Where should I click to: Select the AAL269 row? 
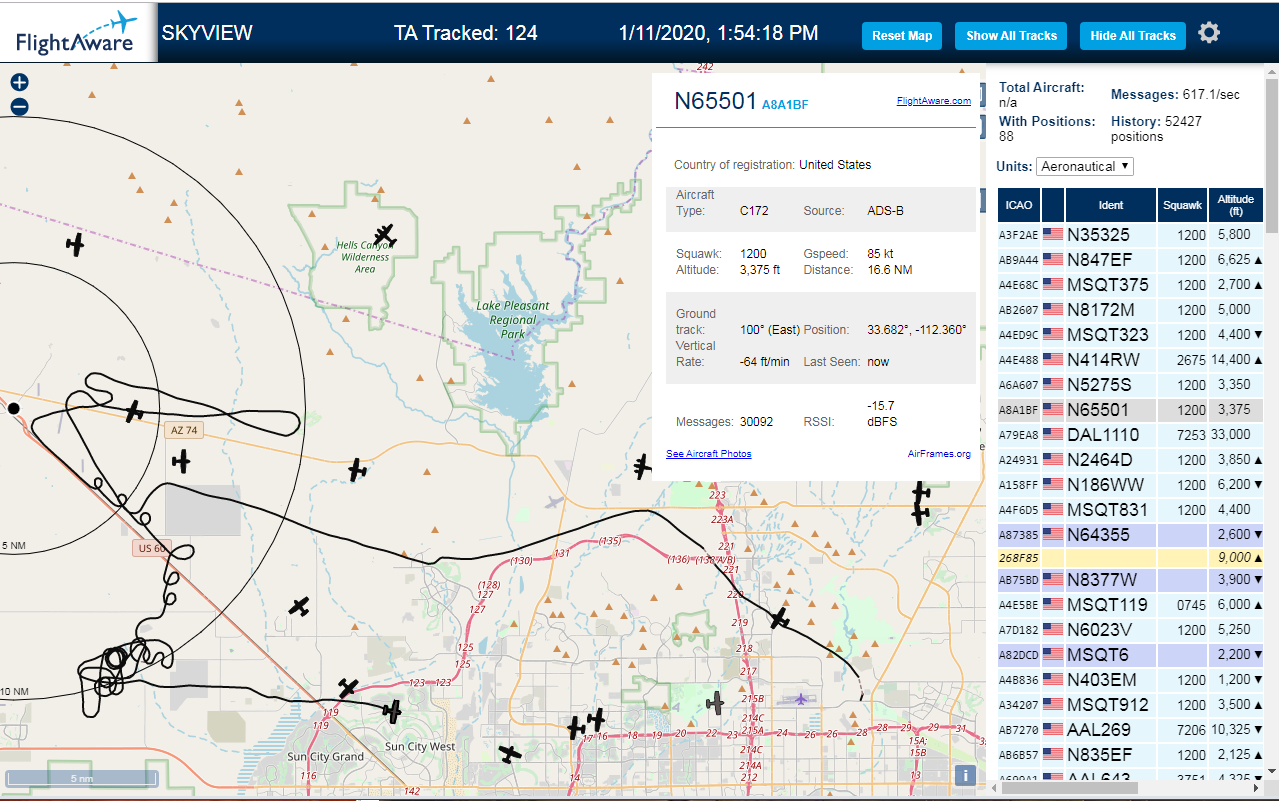(x=1131, y=729)
